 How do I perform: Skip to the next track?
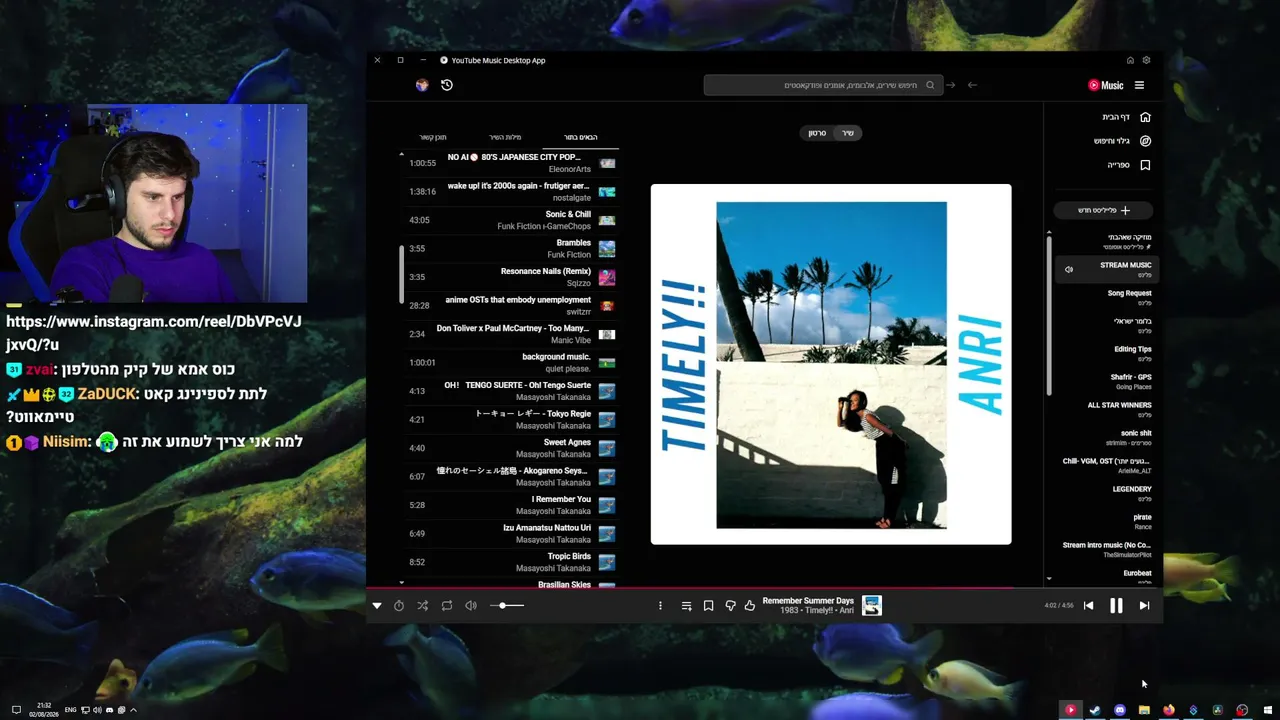(1144, 605)
